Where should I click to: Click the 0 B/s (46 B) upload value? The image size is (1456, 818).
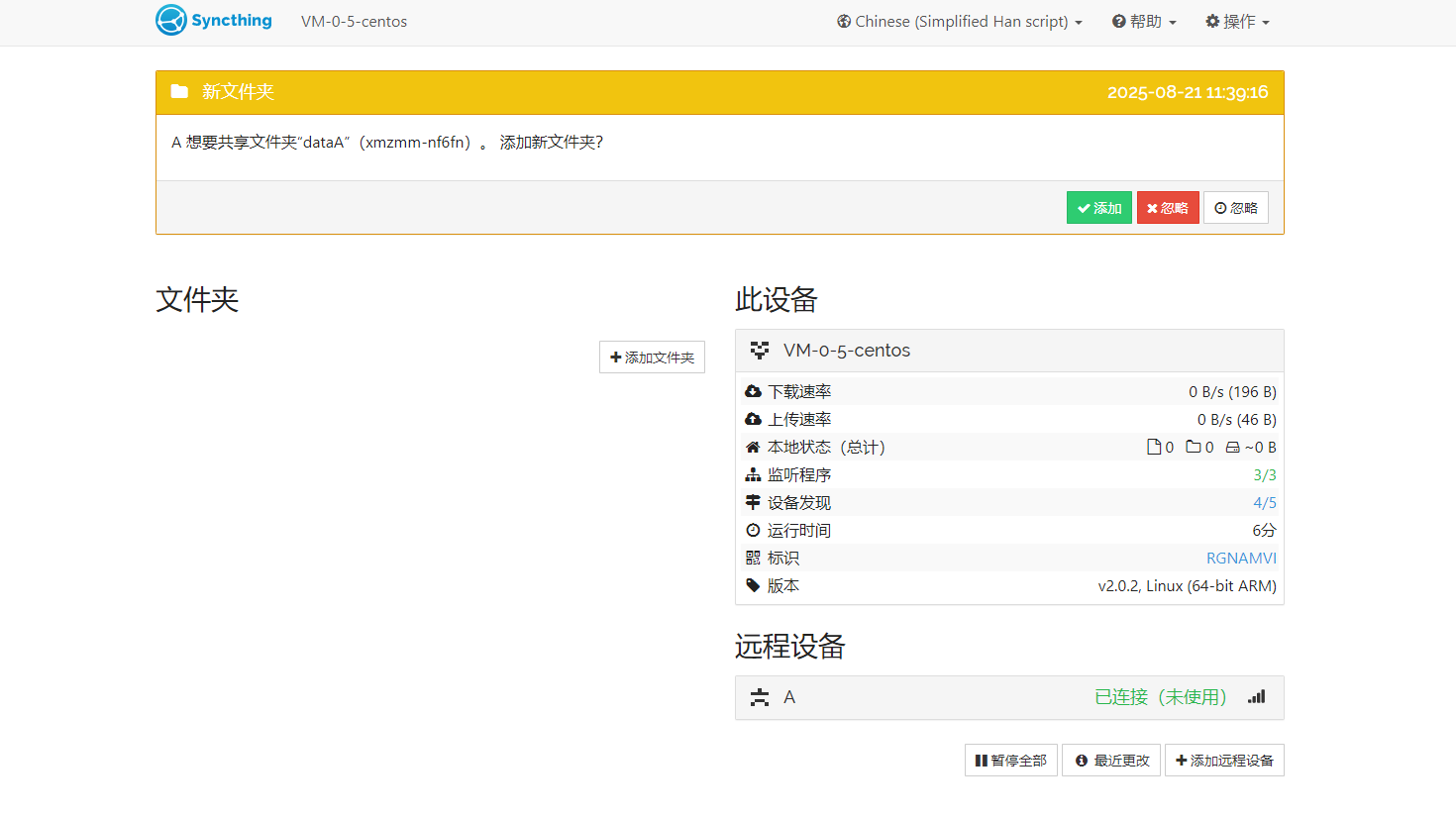pyautogui.click(x=1237, y=419)
